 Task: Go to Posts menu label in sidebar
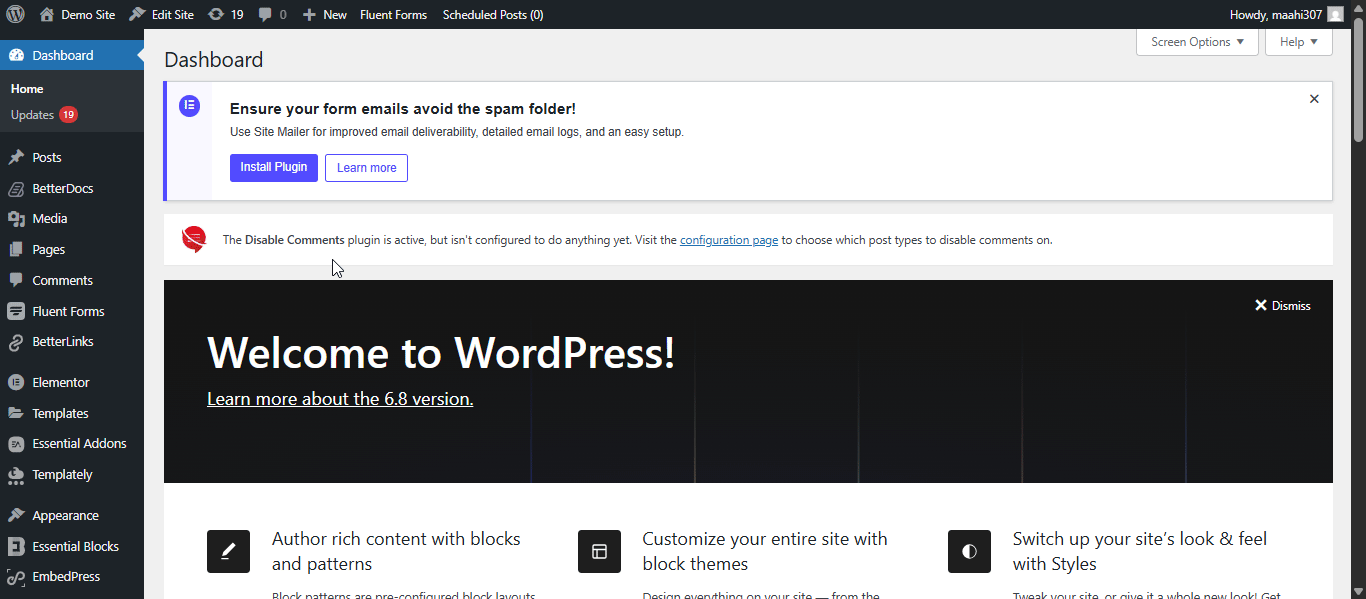(x=47, y=157)
